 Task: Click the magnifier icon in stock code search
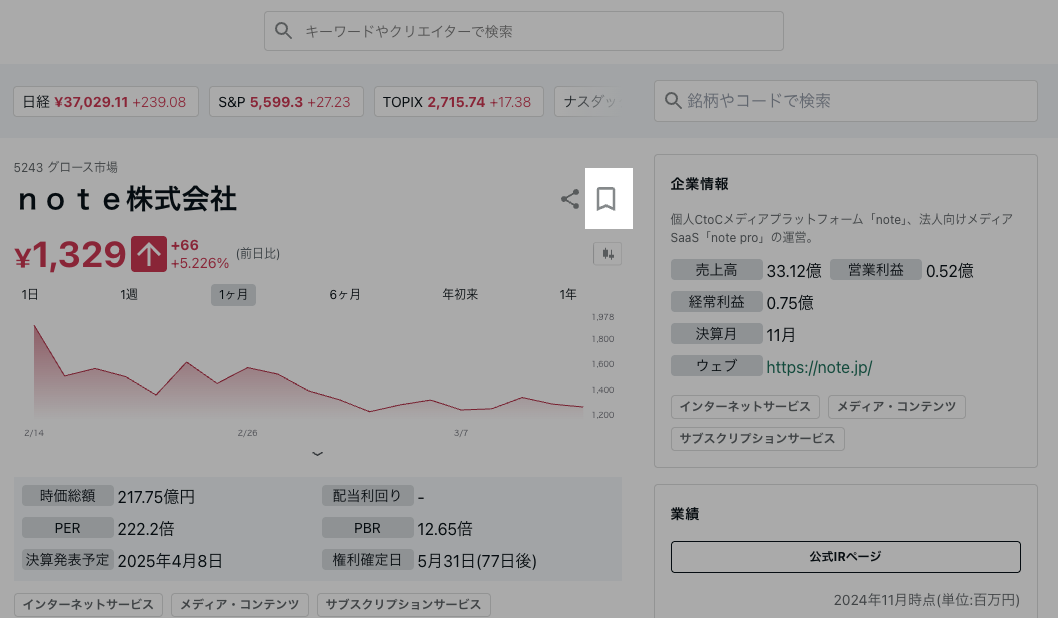(x=672, y=101)
